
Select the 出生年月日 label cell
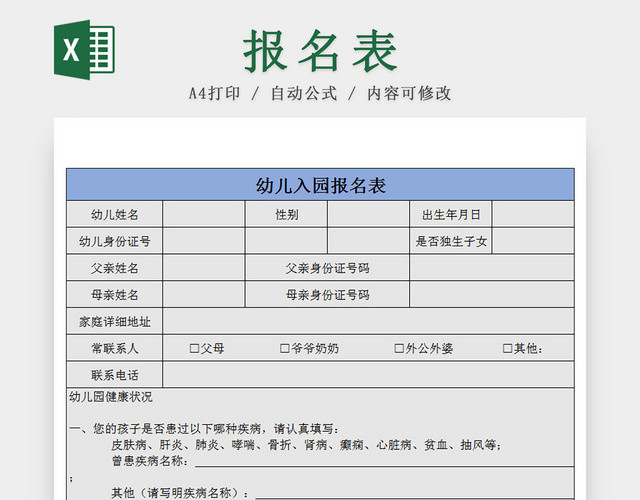point(451,214)
